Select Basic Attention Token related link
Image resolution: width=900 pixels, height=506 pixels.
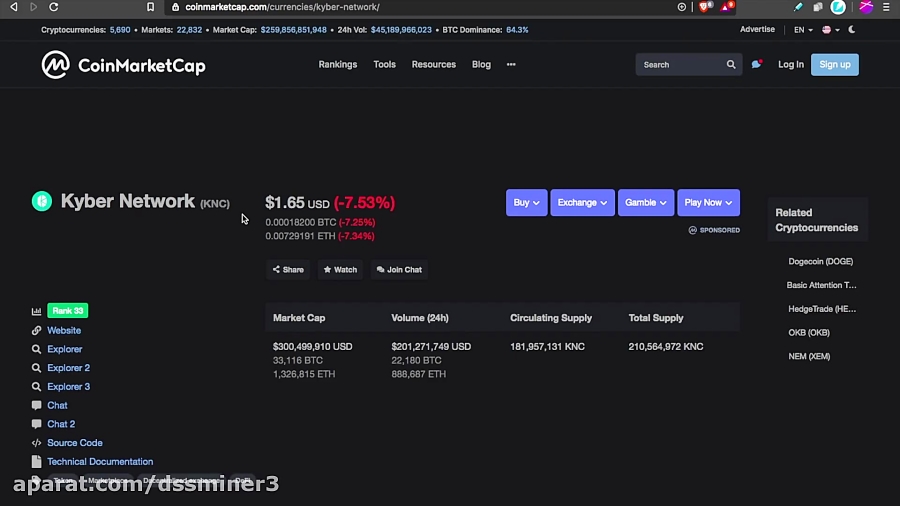click(x=821, y=285)
